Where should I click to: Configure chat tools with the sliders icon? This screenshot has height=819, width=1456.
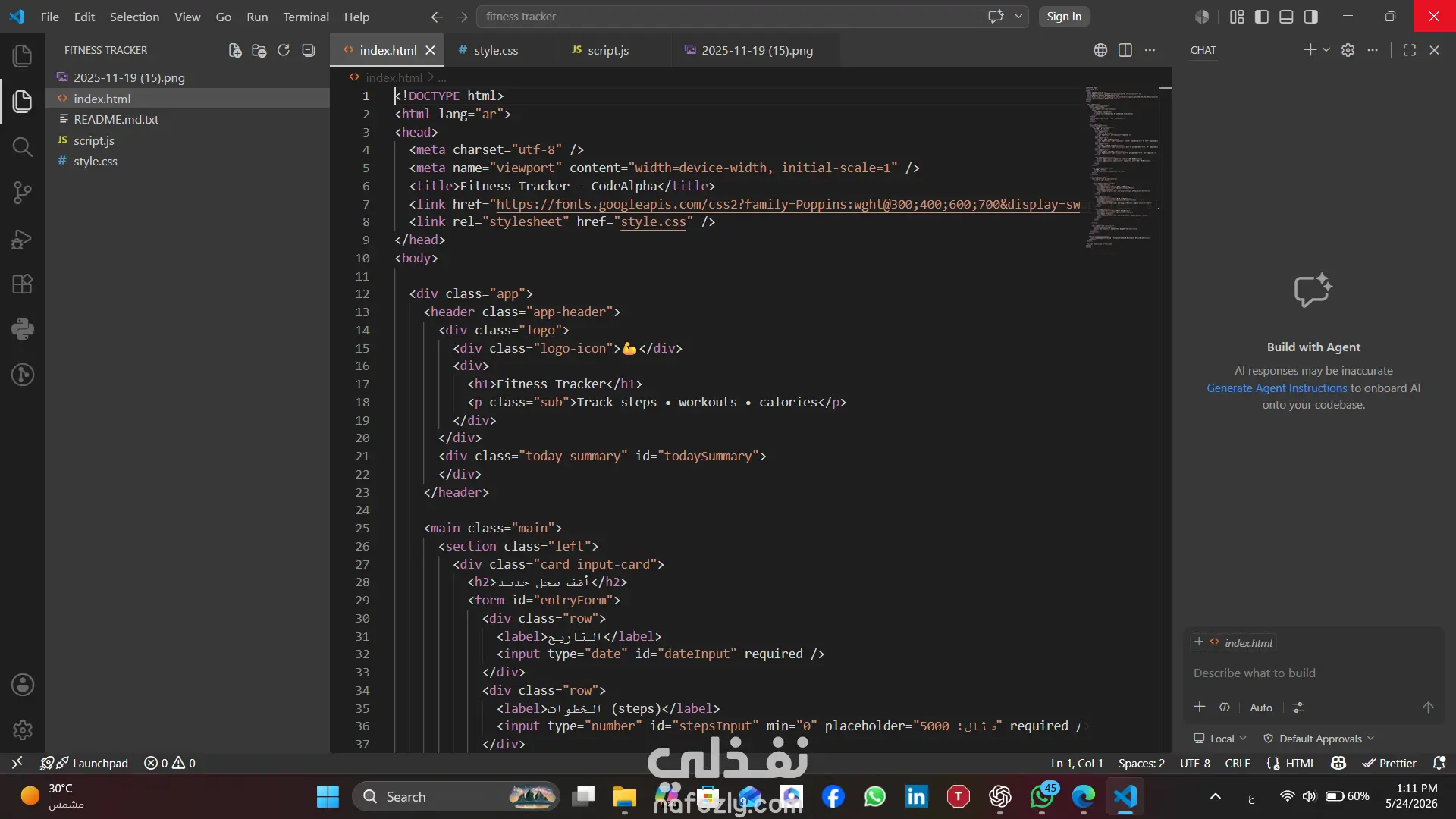click(x=1298, y=708)
